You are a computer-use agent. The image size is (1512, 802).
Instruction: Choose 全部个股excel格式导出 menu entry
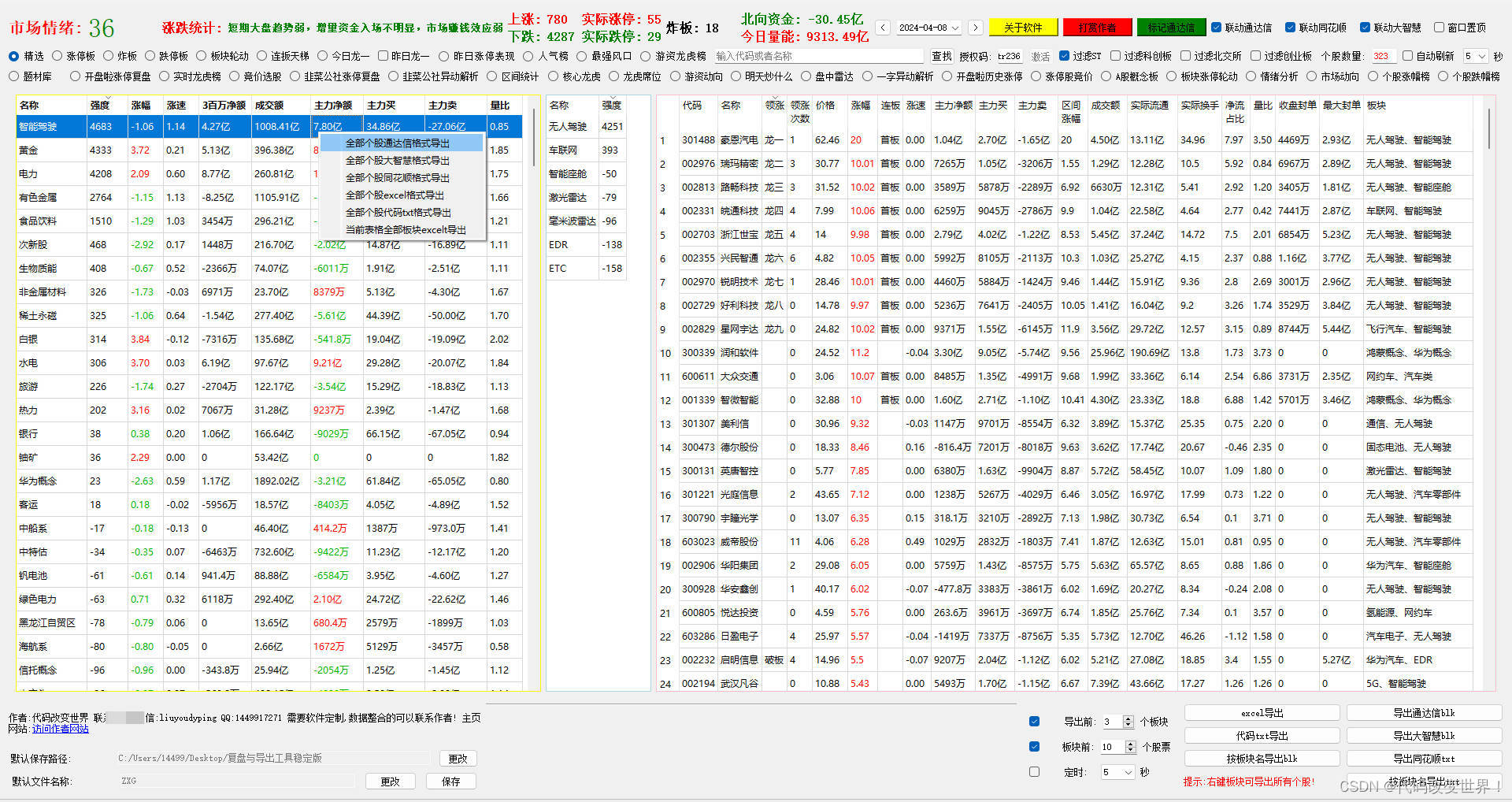[401, 195]
